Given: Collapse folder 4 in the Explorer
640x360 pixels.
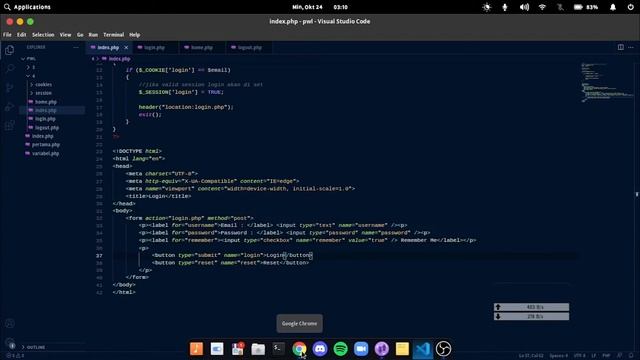Looking at the screenshot, I should coord(31,76).
